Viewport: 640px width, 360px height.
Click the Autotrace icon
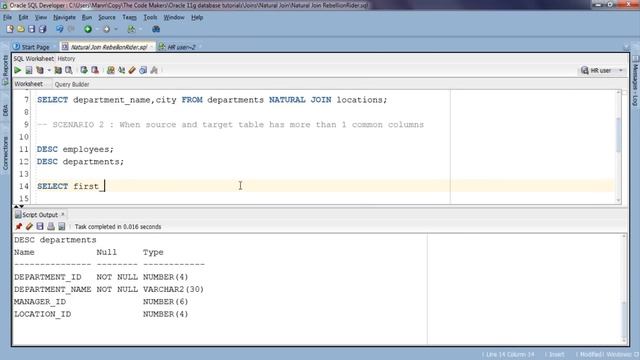(58, 70)
